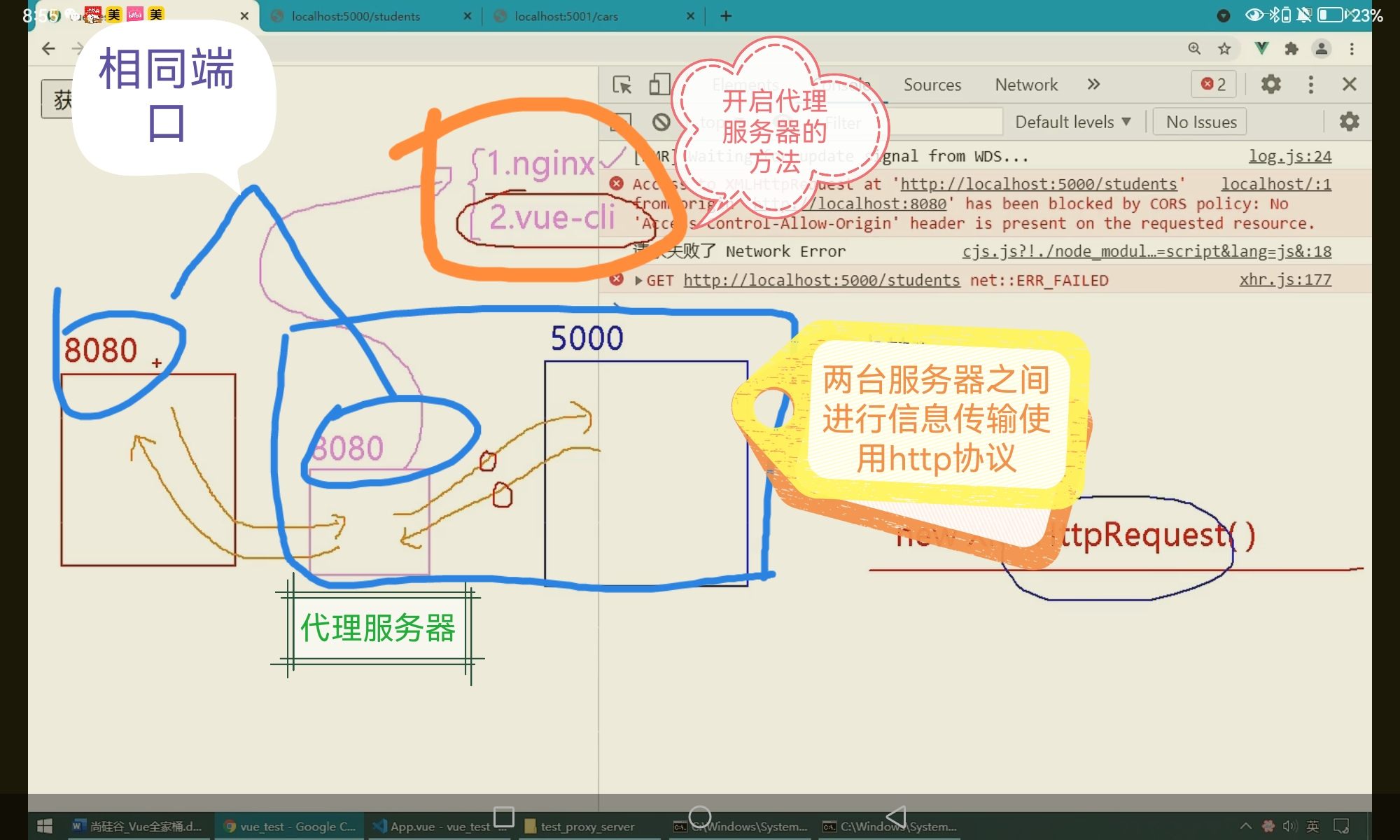Open console settings gear icon
Viewport: 1400px width, 840px height.
(1349, 122)
